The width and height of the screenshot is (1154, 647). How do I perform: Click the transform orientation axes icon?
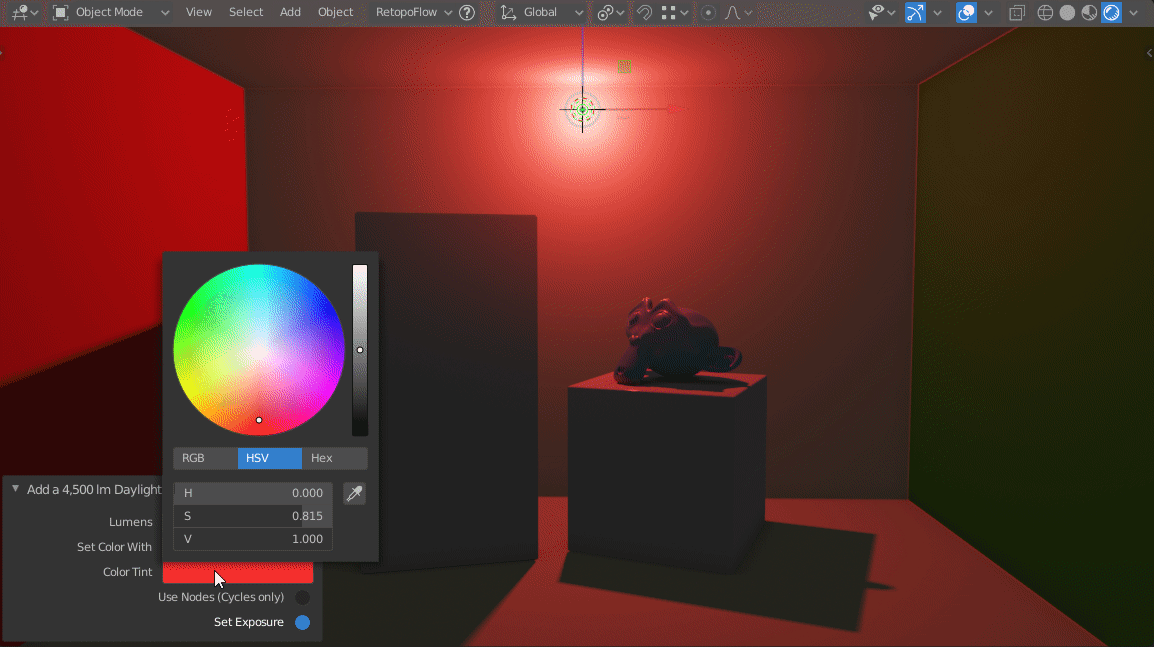[x=508, y=13]
